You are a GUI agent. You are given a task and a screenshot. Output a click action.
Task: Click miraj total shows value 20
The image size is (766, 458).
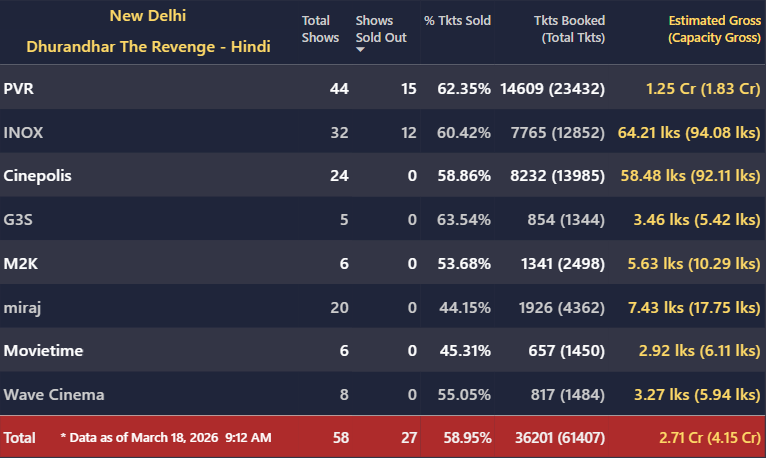(339, 308)
